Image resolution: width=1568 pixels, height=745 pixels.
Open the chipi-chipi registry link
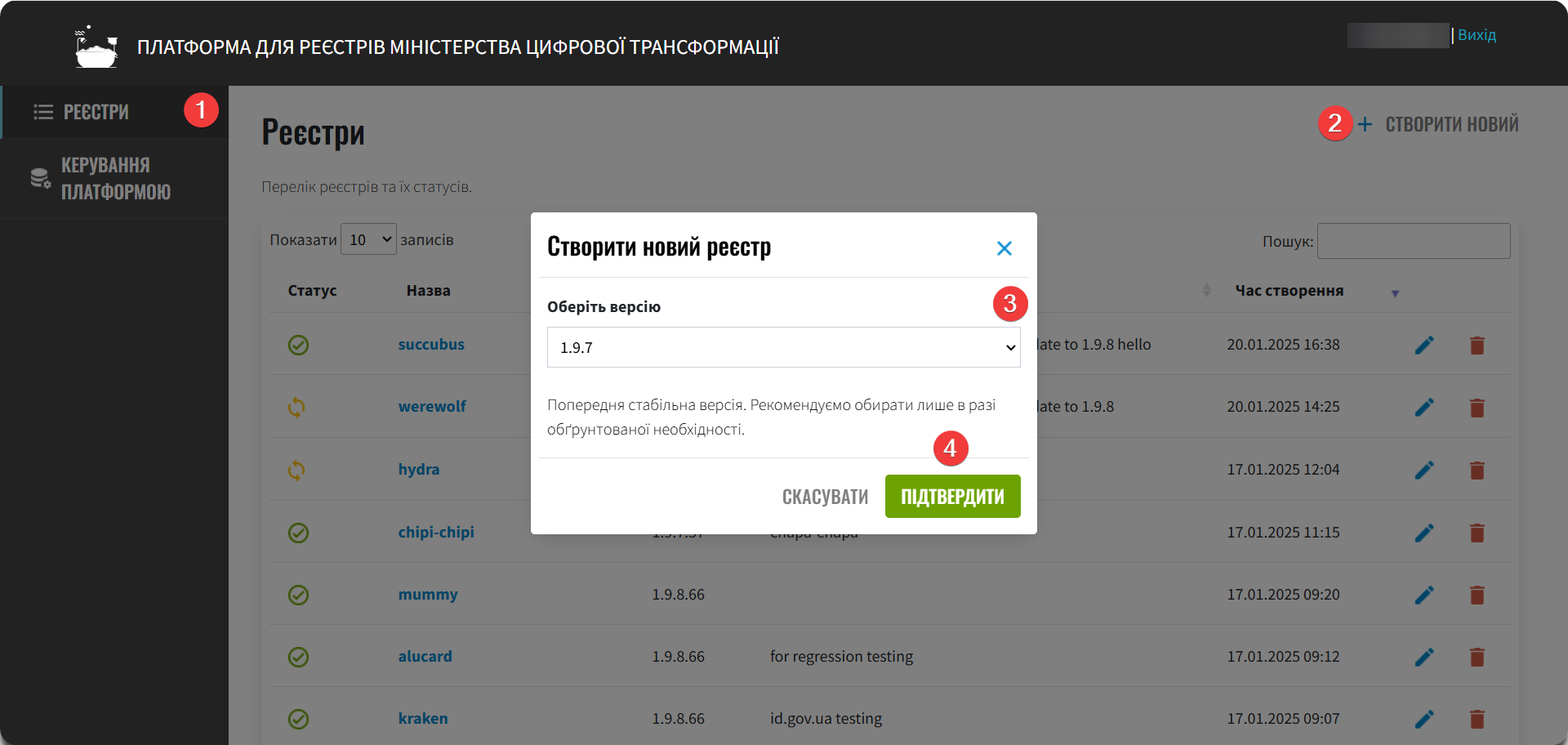tap(436, 533)
